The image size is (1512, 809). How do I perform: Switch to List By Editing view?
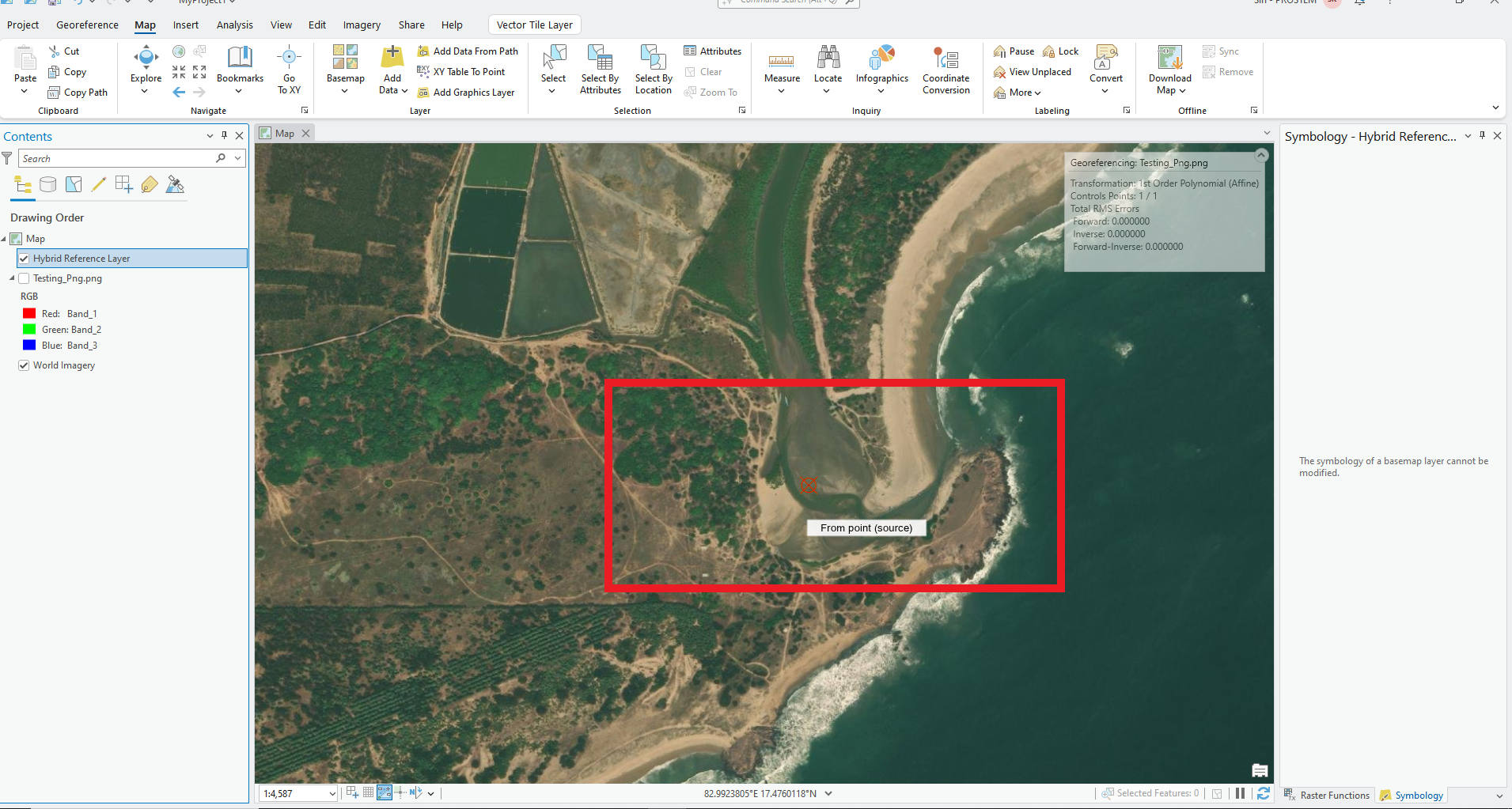point(99,185)
